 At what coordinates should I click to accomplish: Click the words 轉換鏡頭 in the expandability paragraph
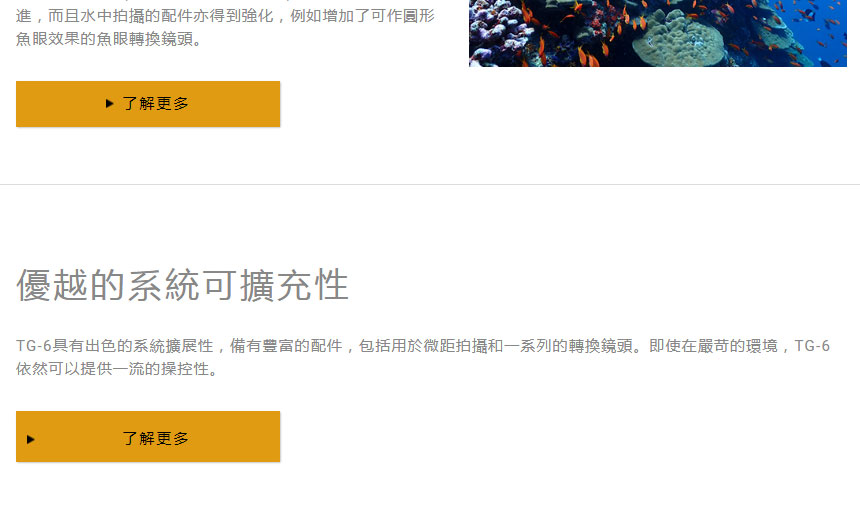click(601, 346)
